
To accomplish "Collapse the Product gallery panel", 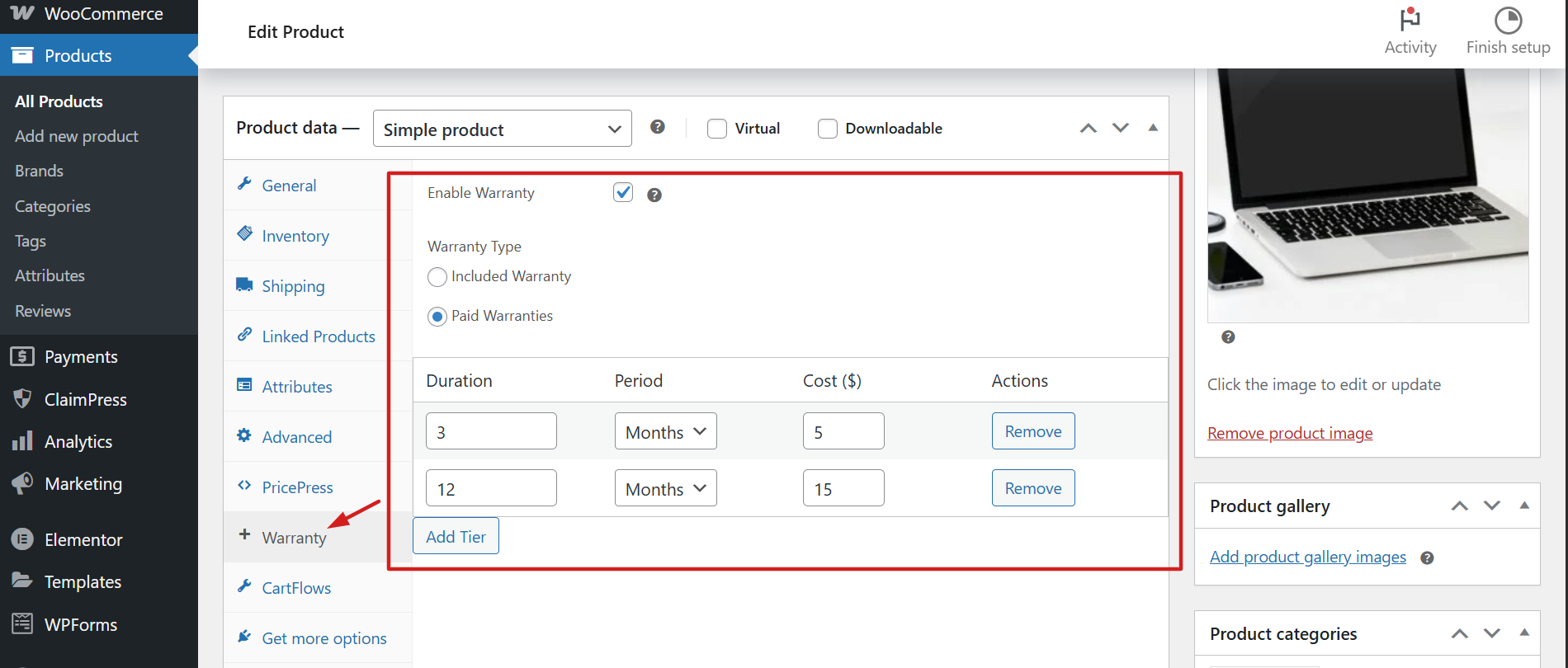I will click(x=1523, y=506).
